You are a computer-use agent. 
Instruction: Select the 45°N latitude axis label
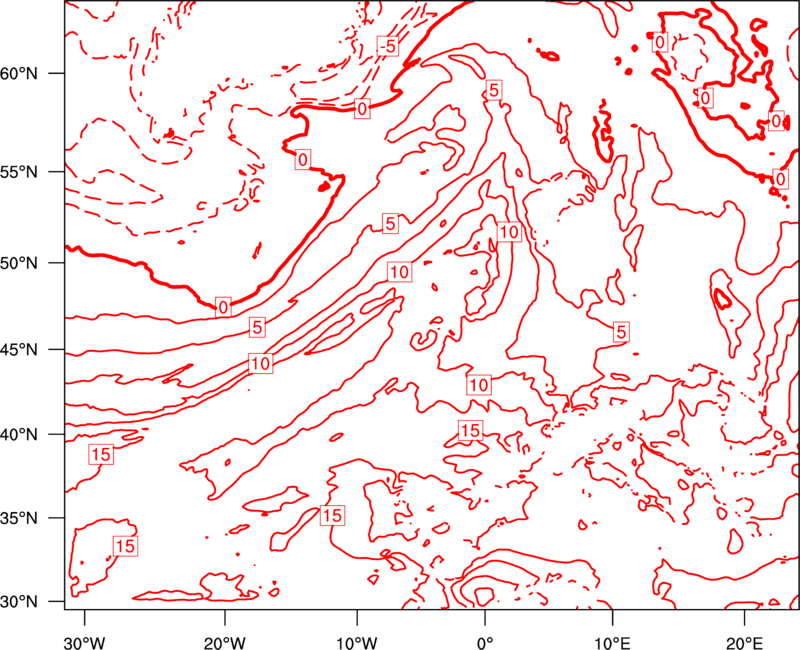point(19,349)
